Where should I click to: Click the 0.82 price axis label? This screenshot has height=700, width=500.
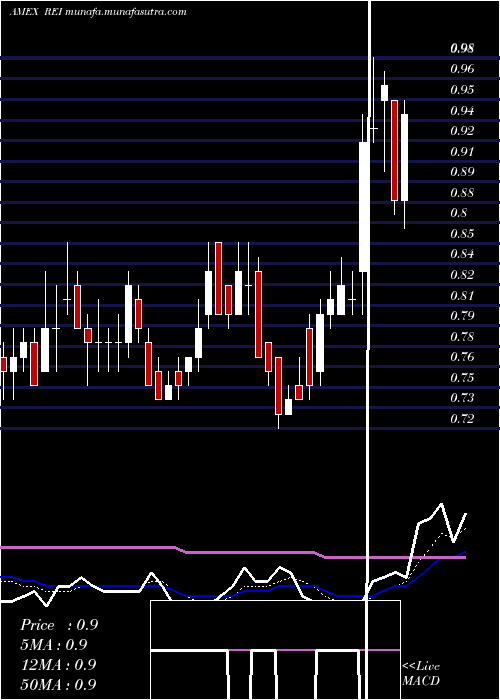point(462,275)
